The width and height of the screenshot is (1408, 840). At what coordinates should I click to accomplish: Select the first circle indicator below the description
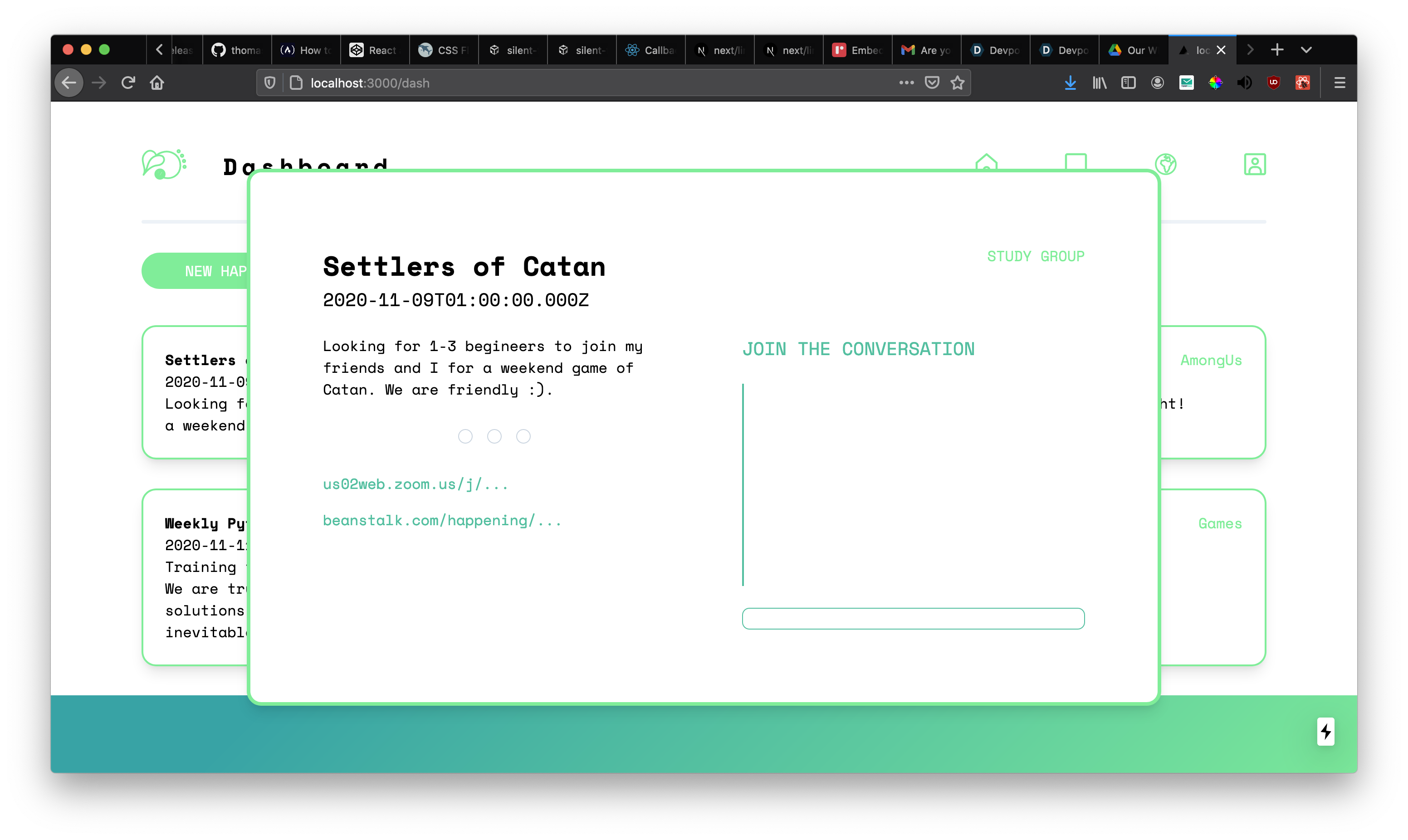[465, 436]
